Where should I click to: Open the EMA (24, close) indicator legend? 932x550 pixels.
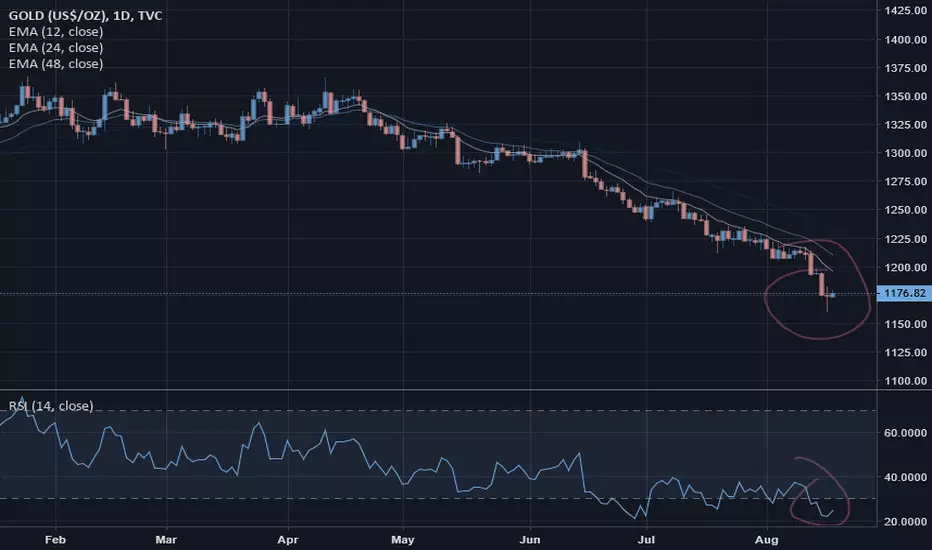[x=56, y=48]
